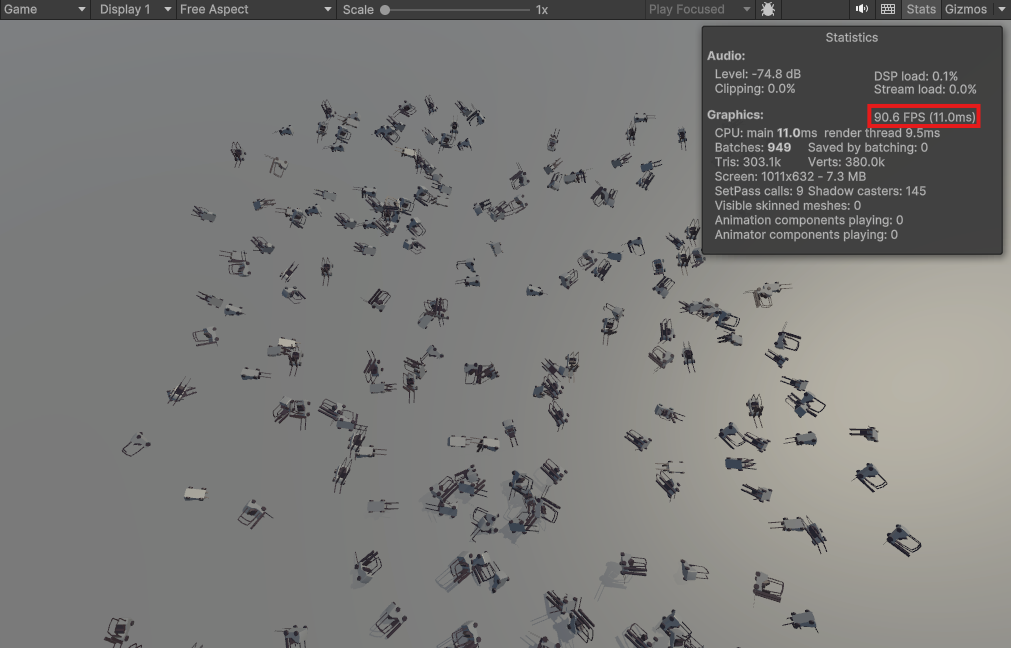The height and width of the screenshot is (648, 1011).
Task: Click the Audio section heading
Action: (726, 56)
